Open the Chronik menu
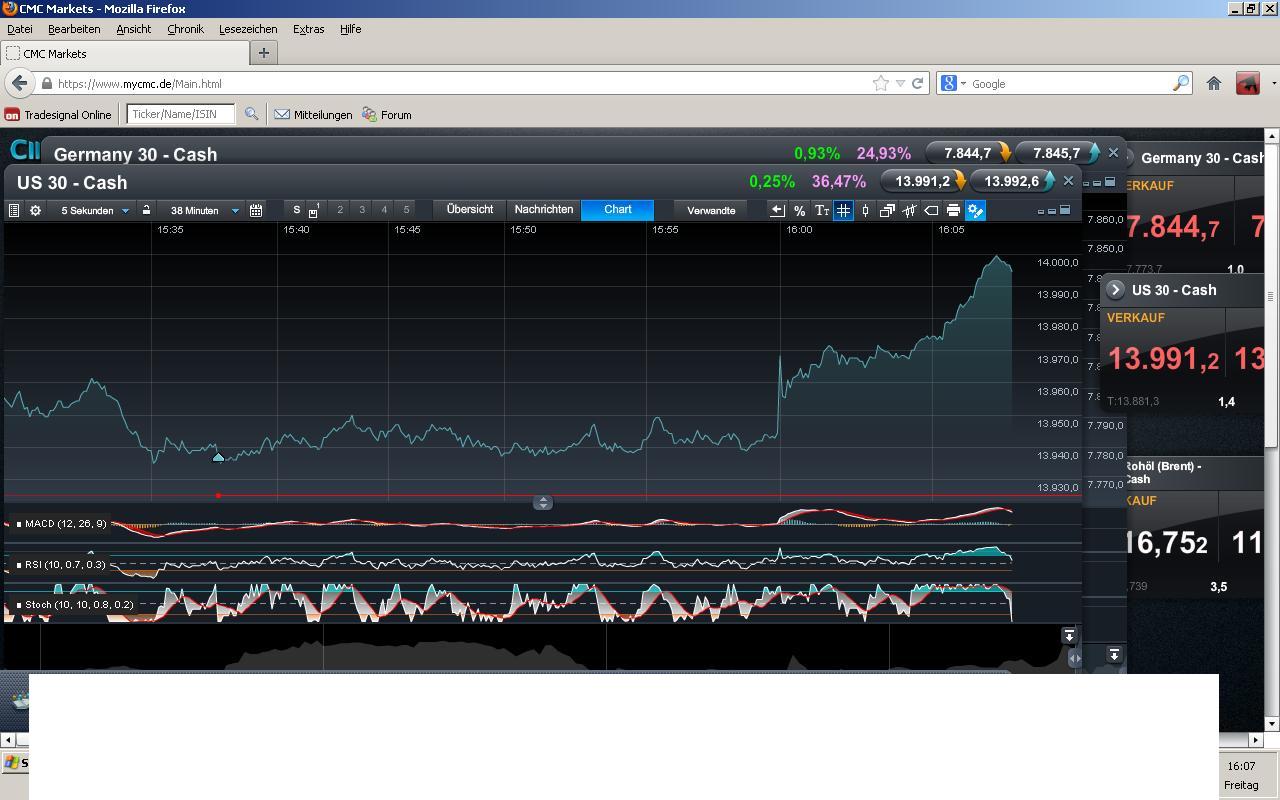Viewport: 1280px width, 800px height. [x=185, y=29]
